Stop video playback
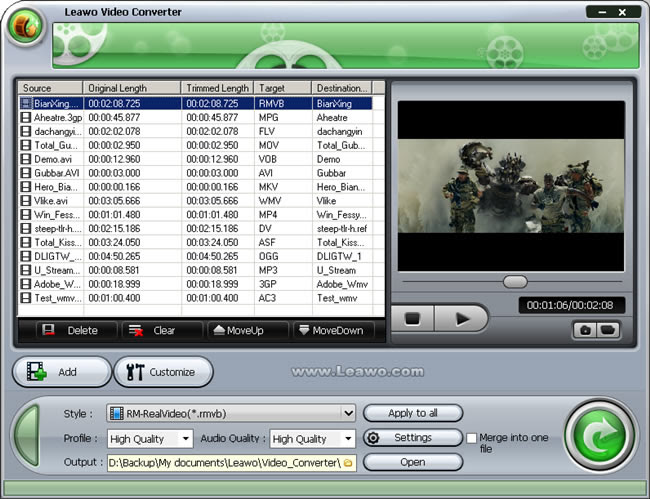650x499 pixels. [x=412, y=319]
